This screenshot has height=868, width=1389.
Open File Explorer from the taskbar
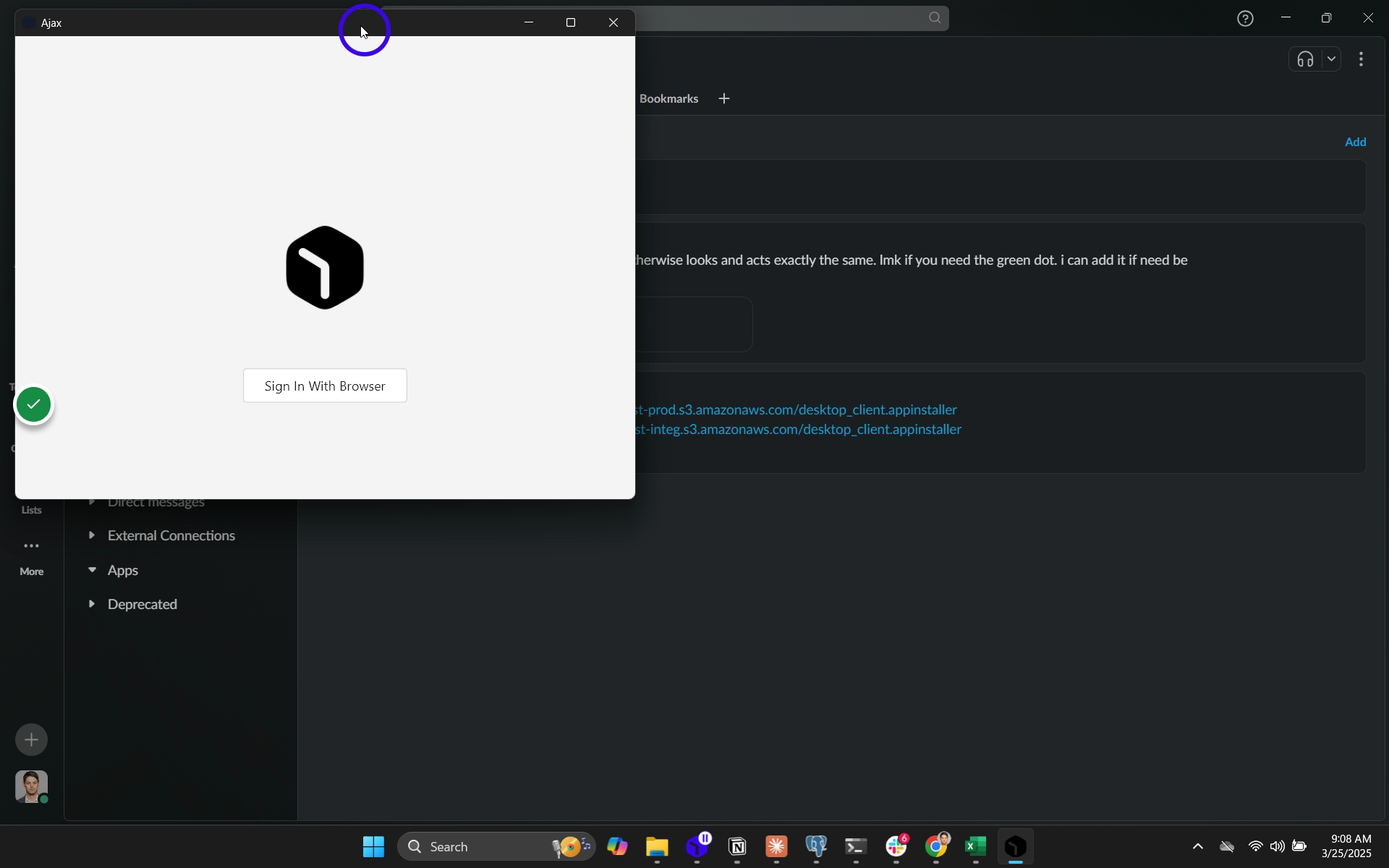click(x=657, y=846)
